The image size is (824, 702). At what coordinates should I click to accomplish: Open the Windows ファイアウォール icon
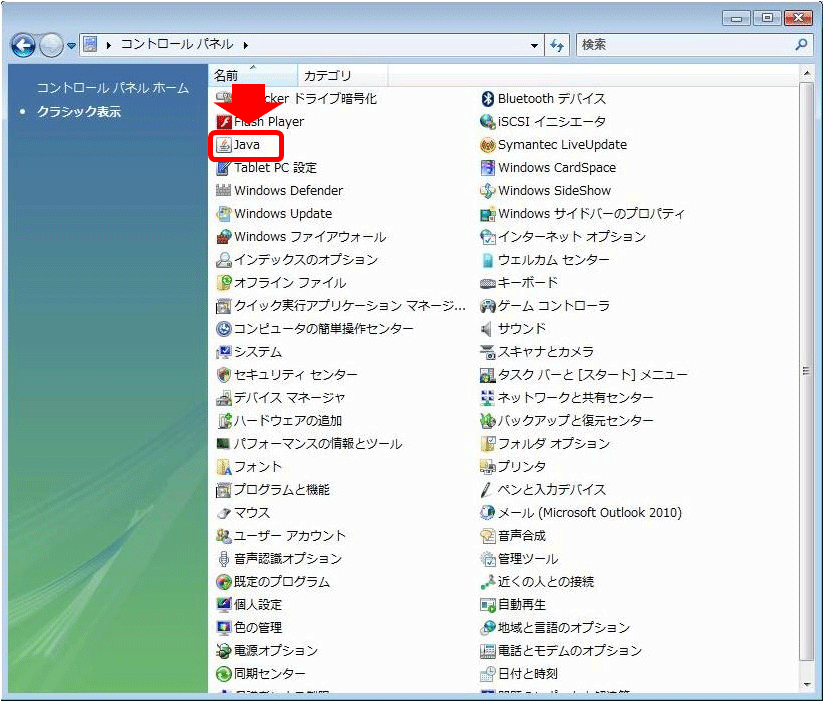coord(224,237)
